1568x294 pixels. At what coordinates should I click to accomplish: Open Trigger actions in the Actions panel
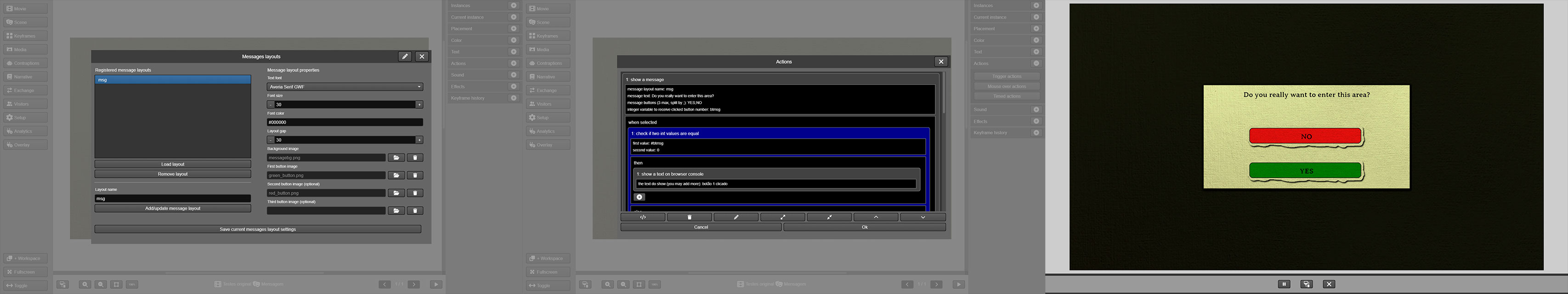[x=1007, y=77]
